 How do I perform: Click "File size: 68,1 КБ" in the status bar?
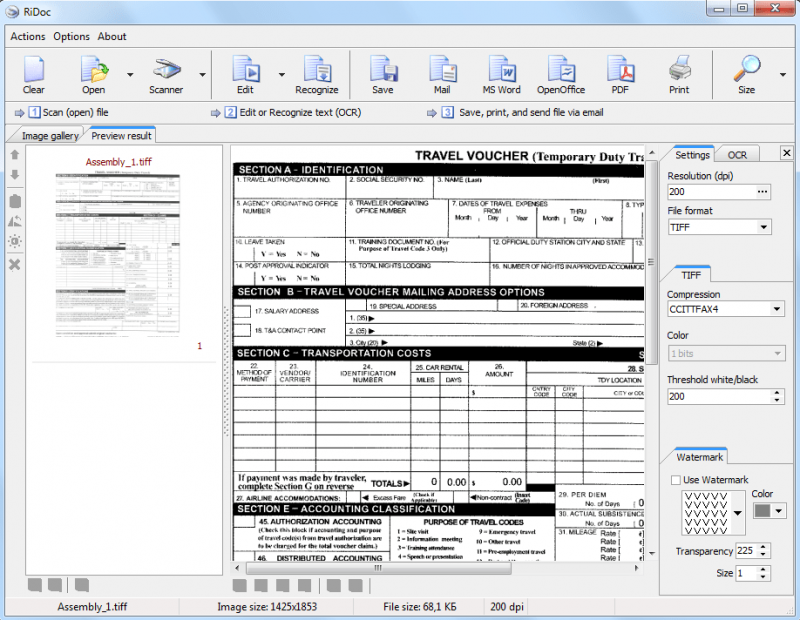click(420, 607)
